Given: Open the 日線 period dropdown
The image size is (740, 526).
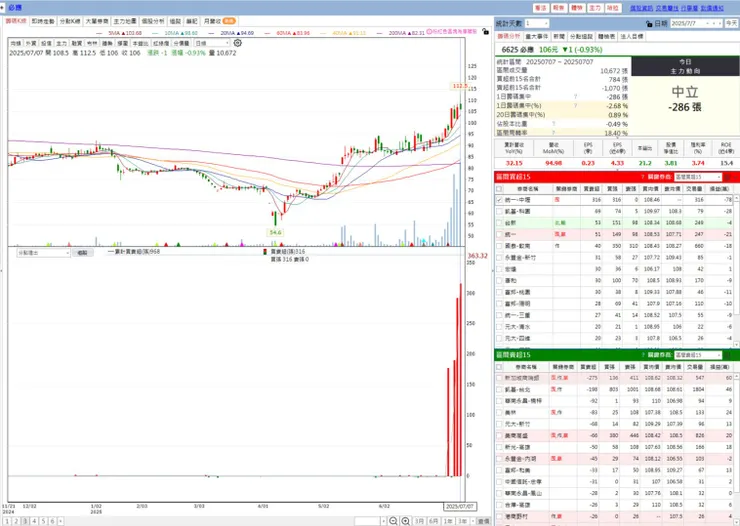Looking at the screenshot, I should (x=212, y=43).
